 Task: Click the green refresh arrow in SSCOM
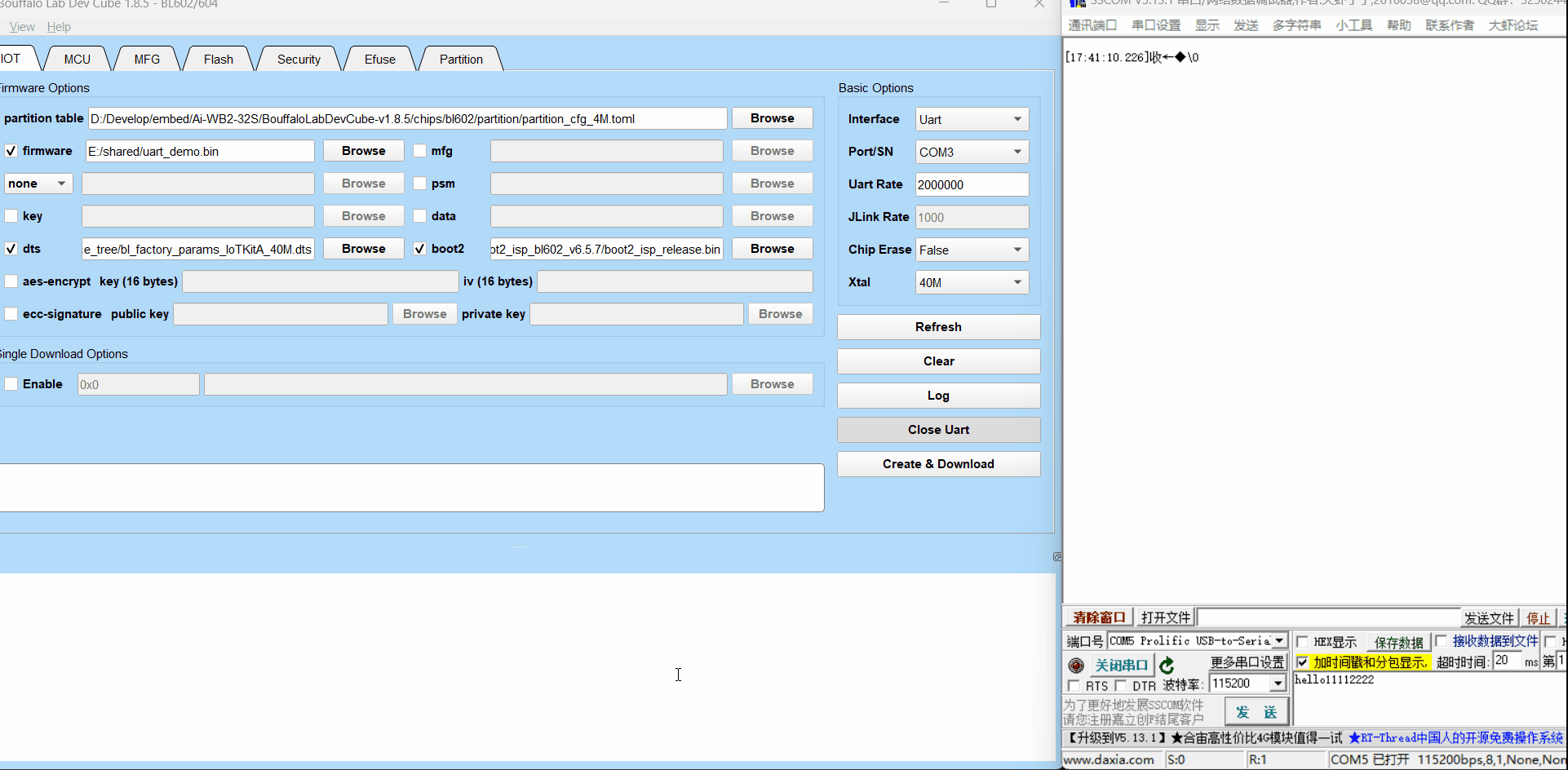click(x=1167, y=666)
